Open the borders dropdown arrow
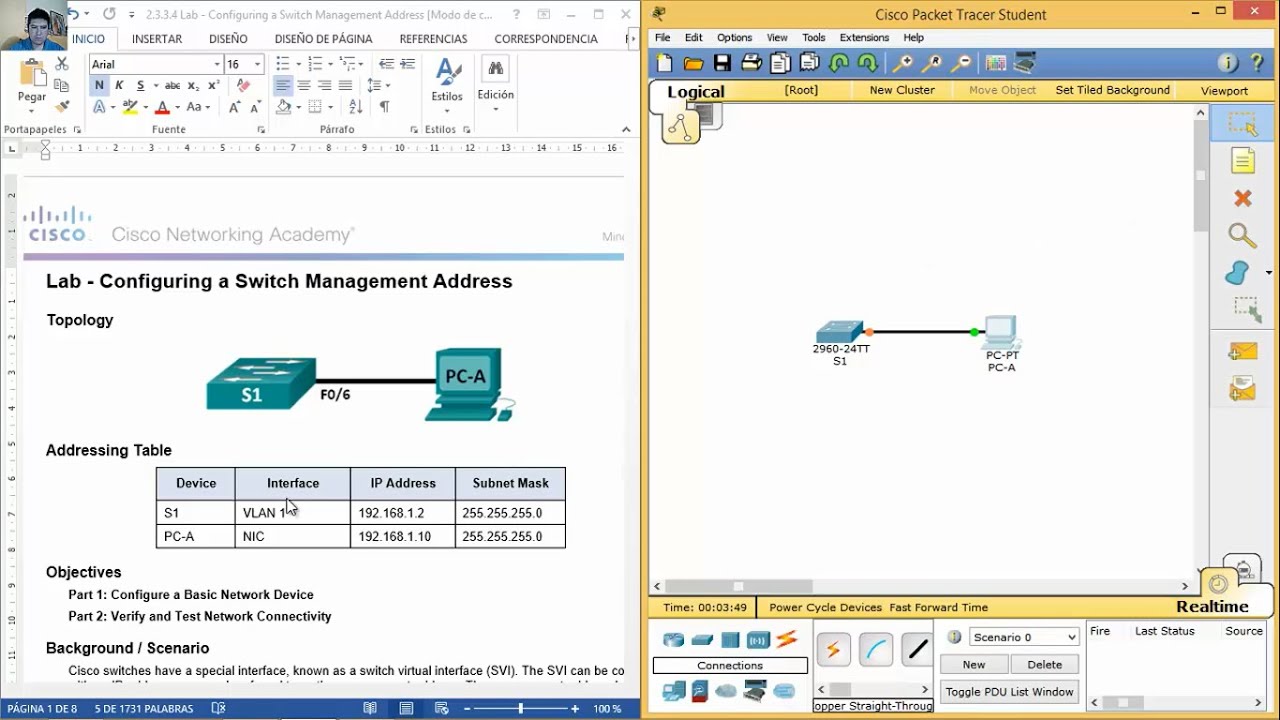The width and height of the screenshot is (1280, 720). click(x=331, y=107)
